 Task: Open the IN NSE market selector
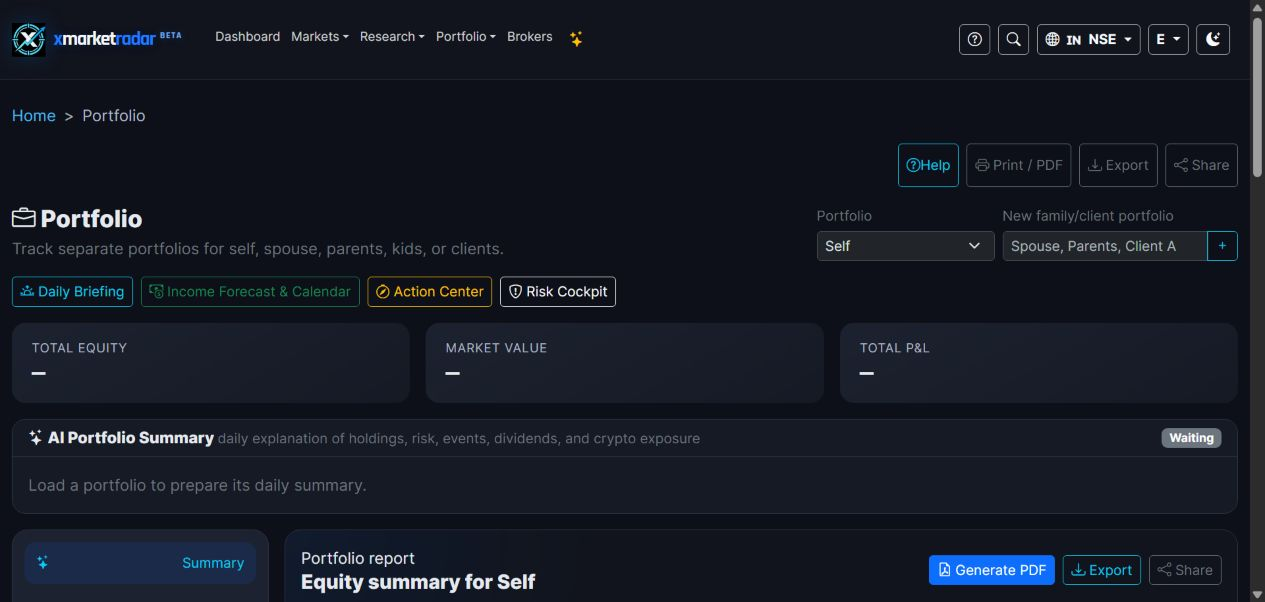pos(1088,39)
